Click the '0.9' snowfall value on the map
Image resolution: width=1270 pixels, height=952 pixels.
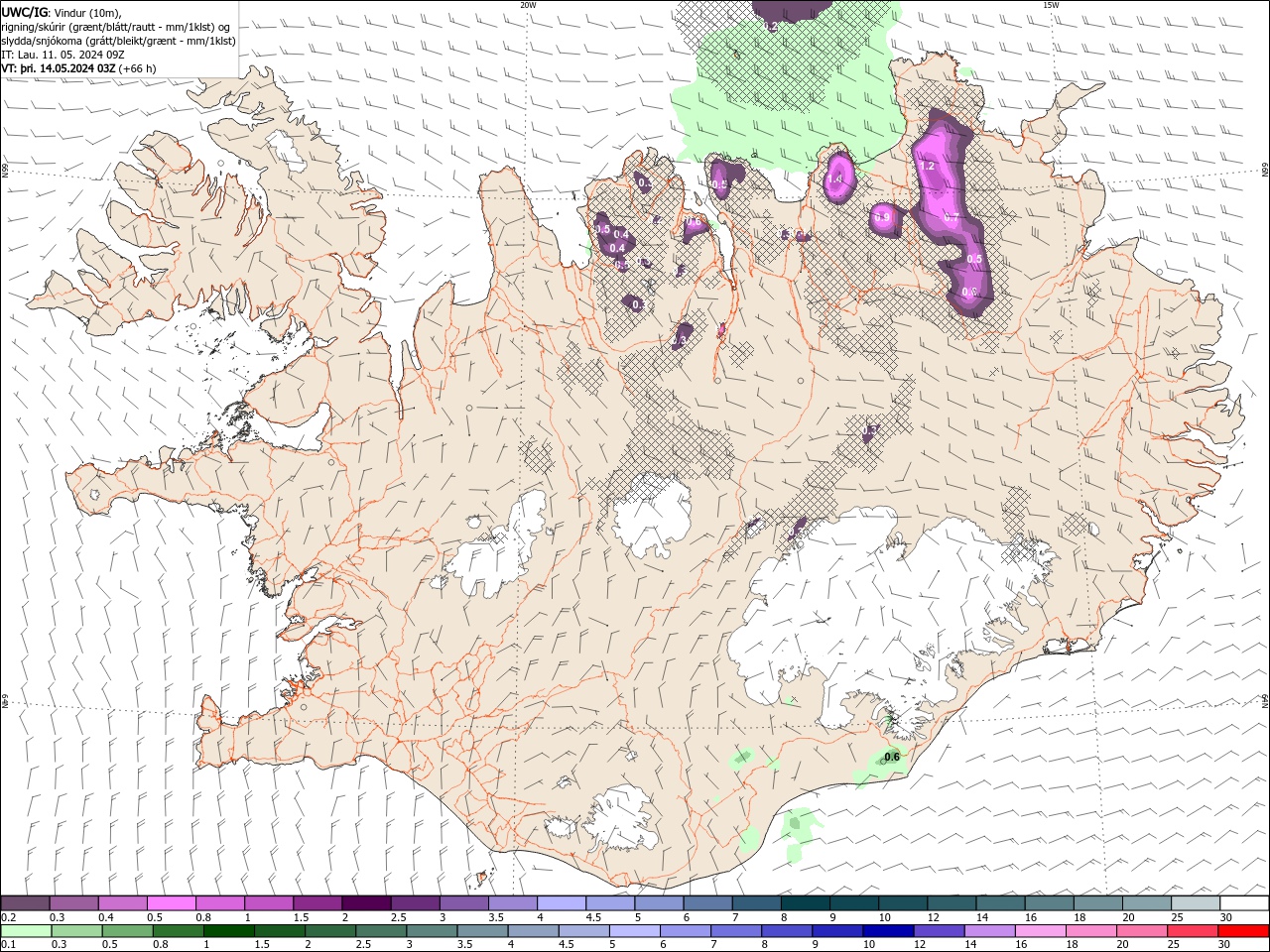point(882,216)
